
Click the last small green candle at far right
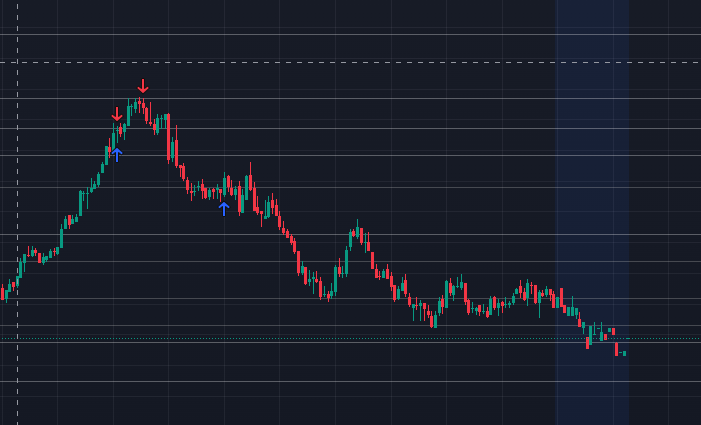tap(624, 353)
